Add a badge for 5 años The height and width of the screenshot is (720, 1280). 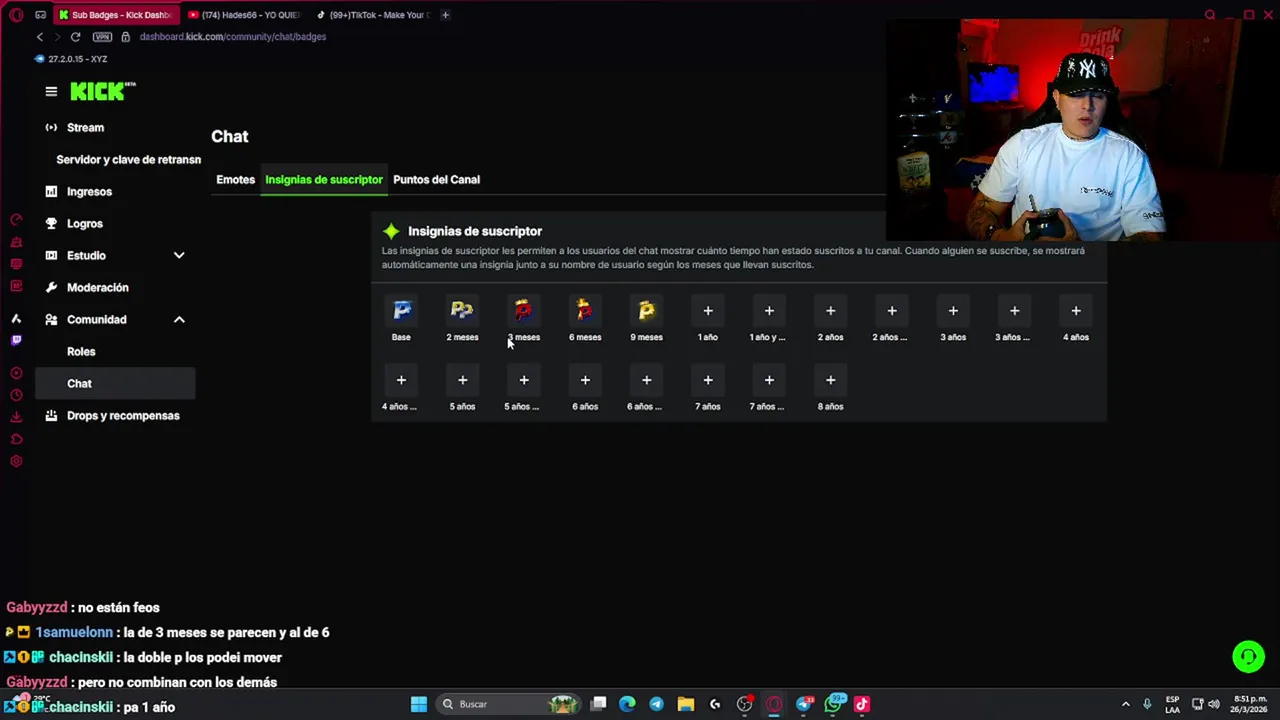point(462,380)
